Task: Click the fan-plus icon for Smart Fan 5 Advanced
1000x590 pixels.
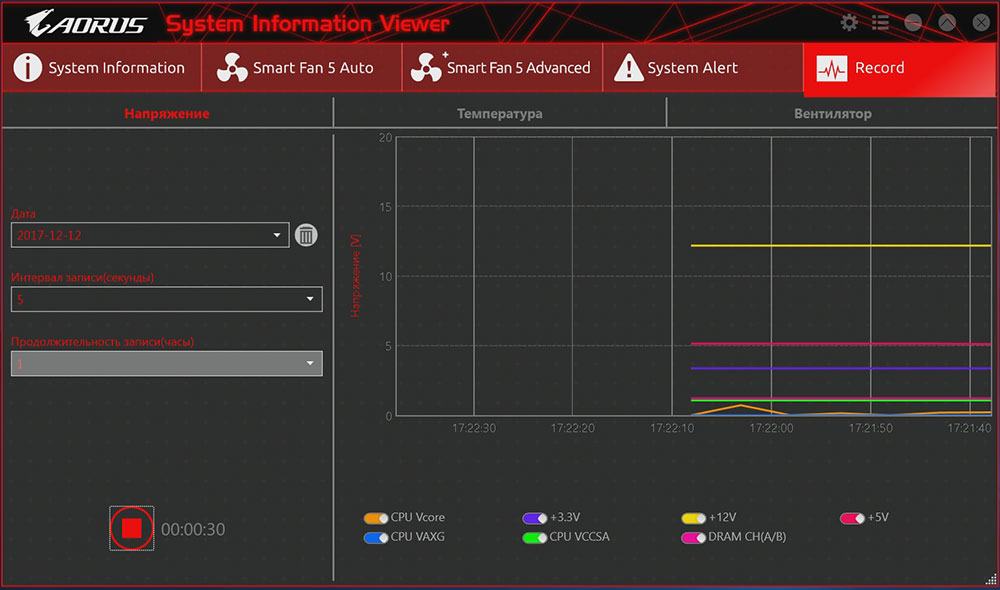Action: tap(427, 68)
